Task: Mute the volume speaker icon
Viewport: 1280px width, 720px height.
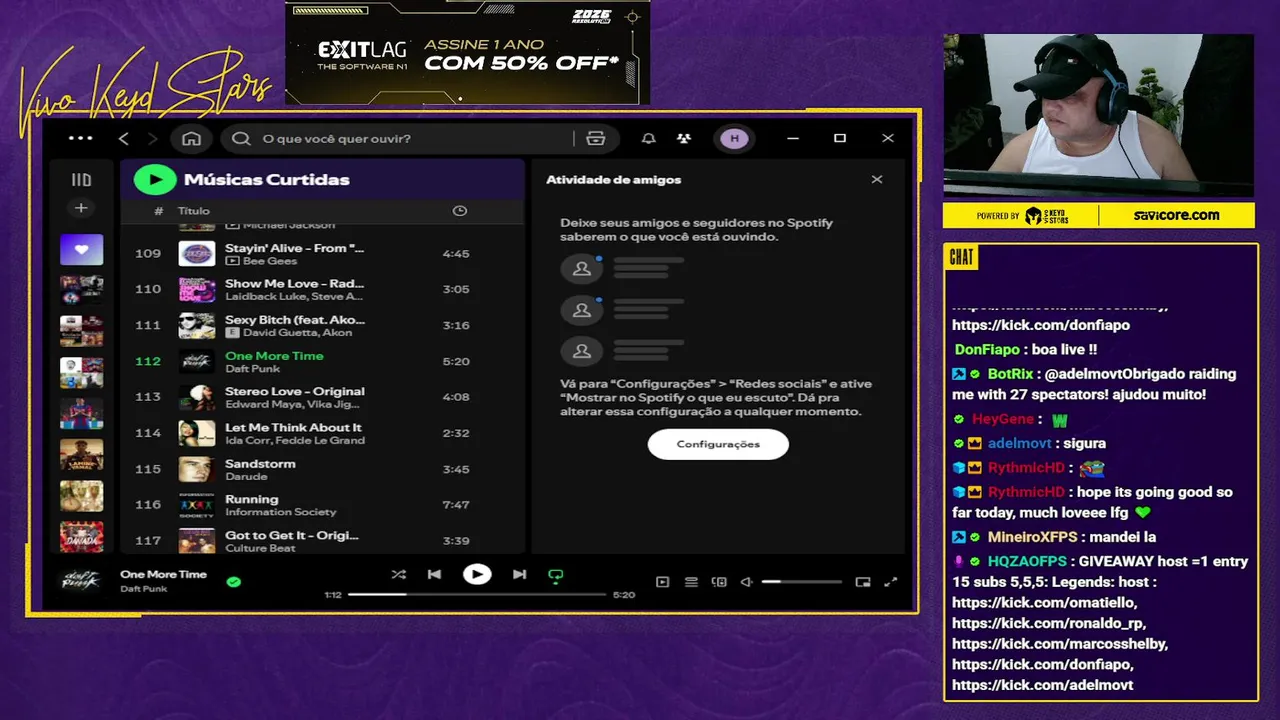Action: 746,582
